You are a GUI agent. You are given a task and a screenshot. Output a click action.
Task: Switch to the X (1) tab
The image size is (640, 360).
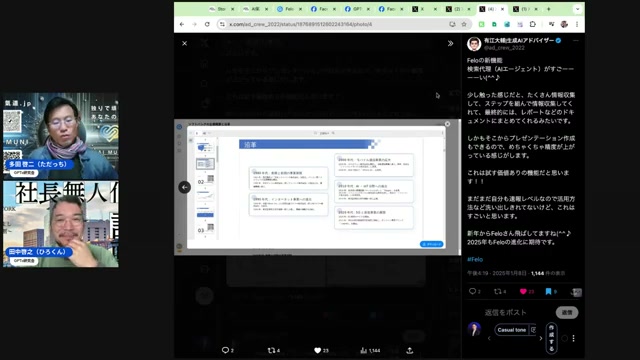(525, 9)
